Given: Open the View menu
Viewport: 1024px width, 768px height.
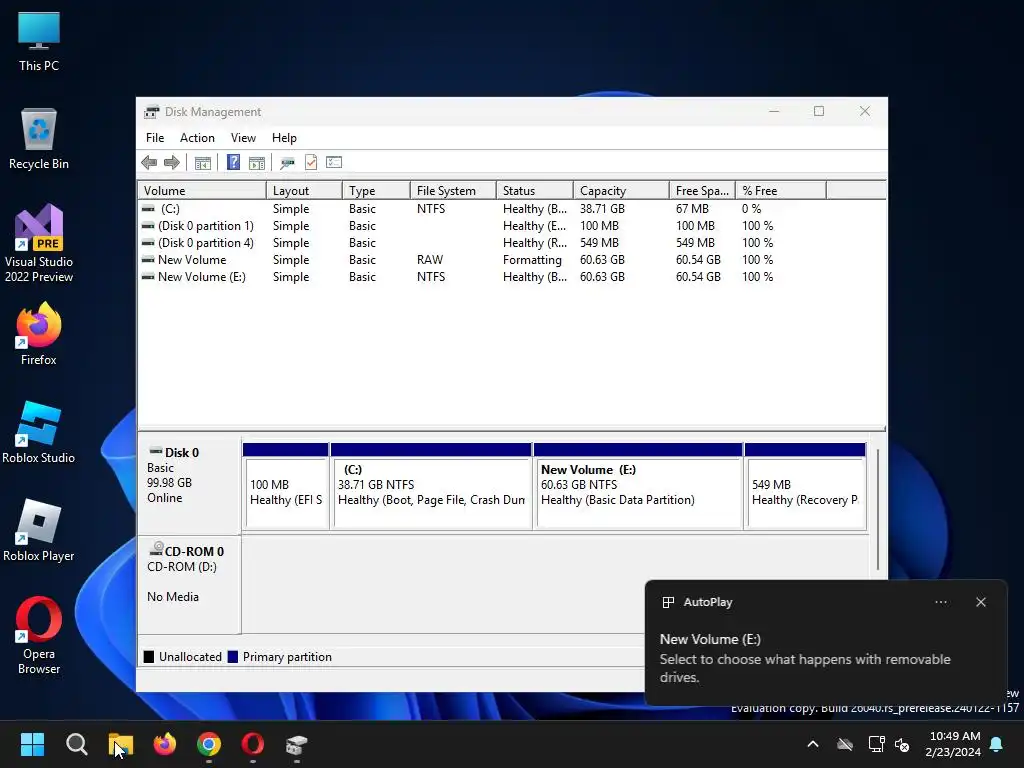Looking at the screenshot, I should (243, 138).
